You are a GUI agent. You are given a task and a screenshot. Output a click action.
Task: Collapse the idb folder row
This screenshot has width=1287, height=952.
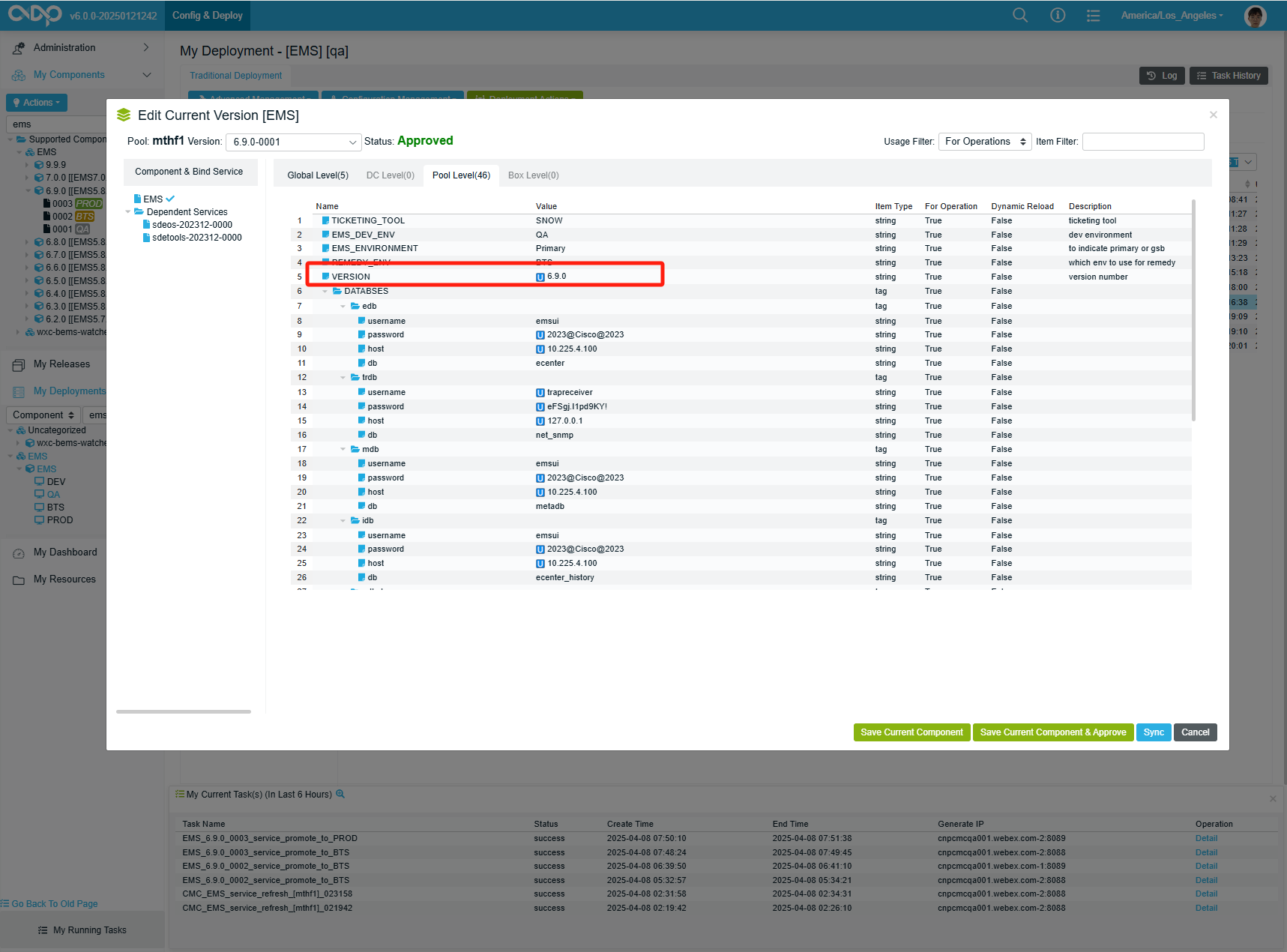tap(343, 521)
